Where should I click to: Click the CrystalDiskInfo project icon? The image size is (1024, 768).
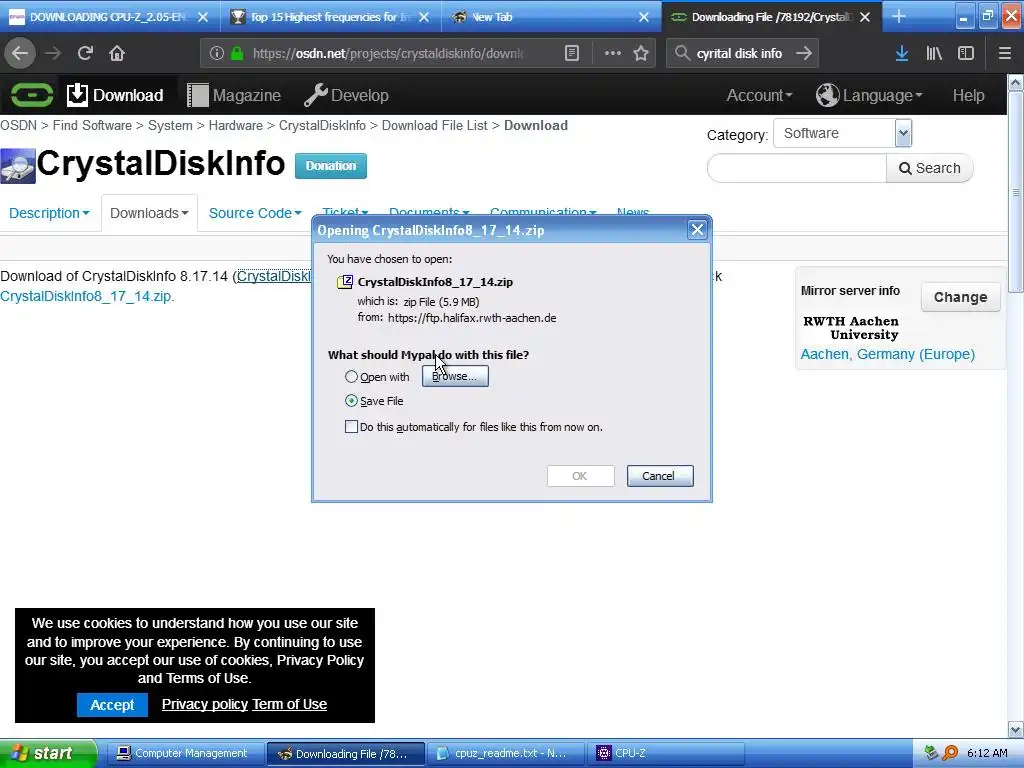[x=18, y=166]
